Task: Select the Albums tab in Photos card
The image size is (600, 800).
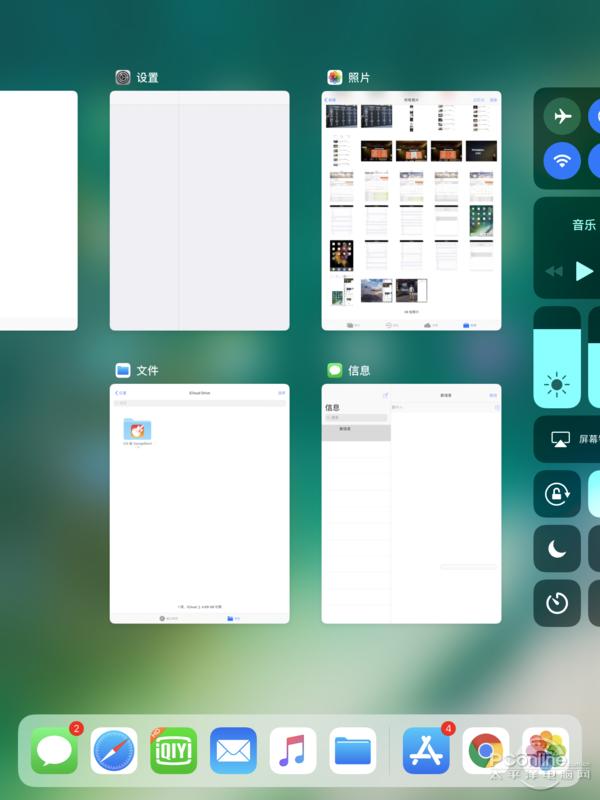Action: [469, 325]
